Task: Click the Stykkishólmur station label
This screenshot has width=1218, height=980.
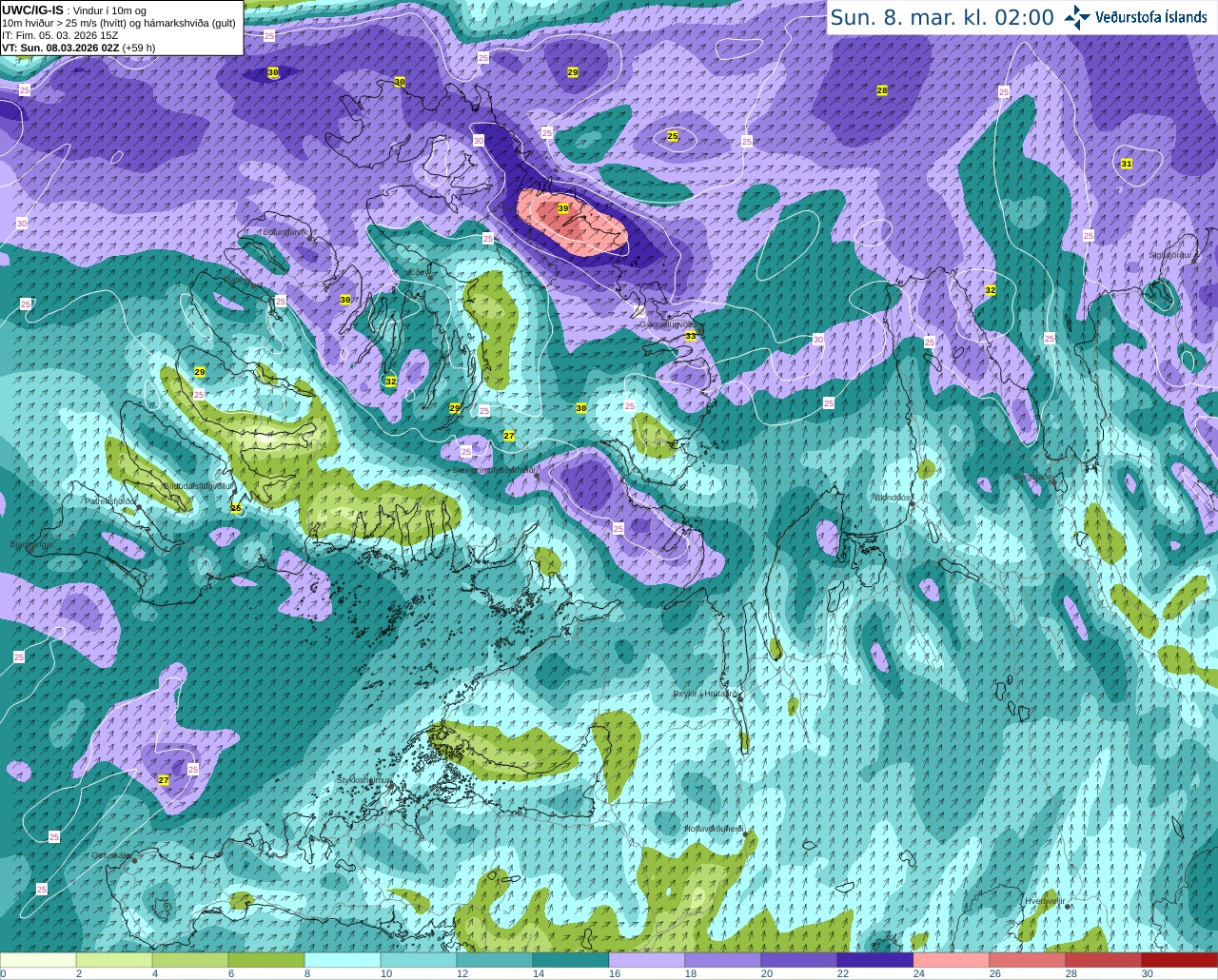Action: click(x=363, y=779)
